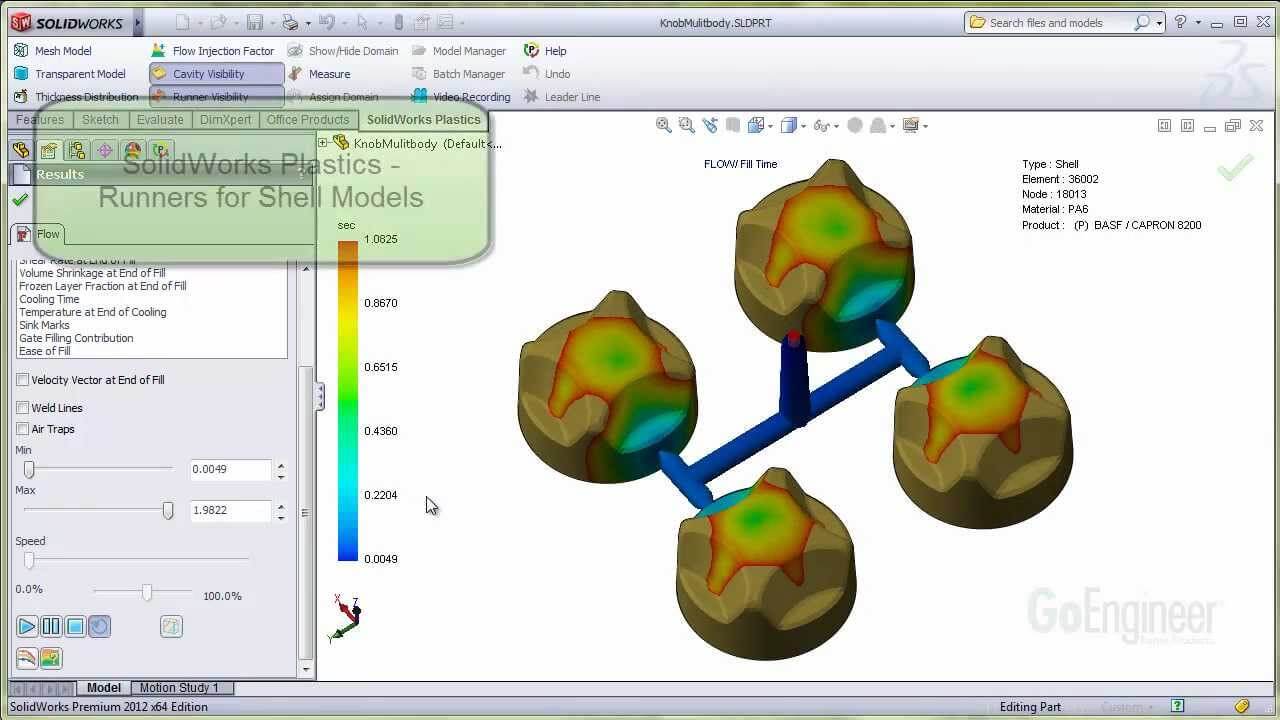This screenshot has height=720, width=1280.
Task: Switch to the Features tab
Action: pos(40,120)
